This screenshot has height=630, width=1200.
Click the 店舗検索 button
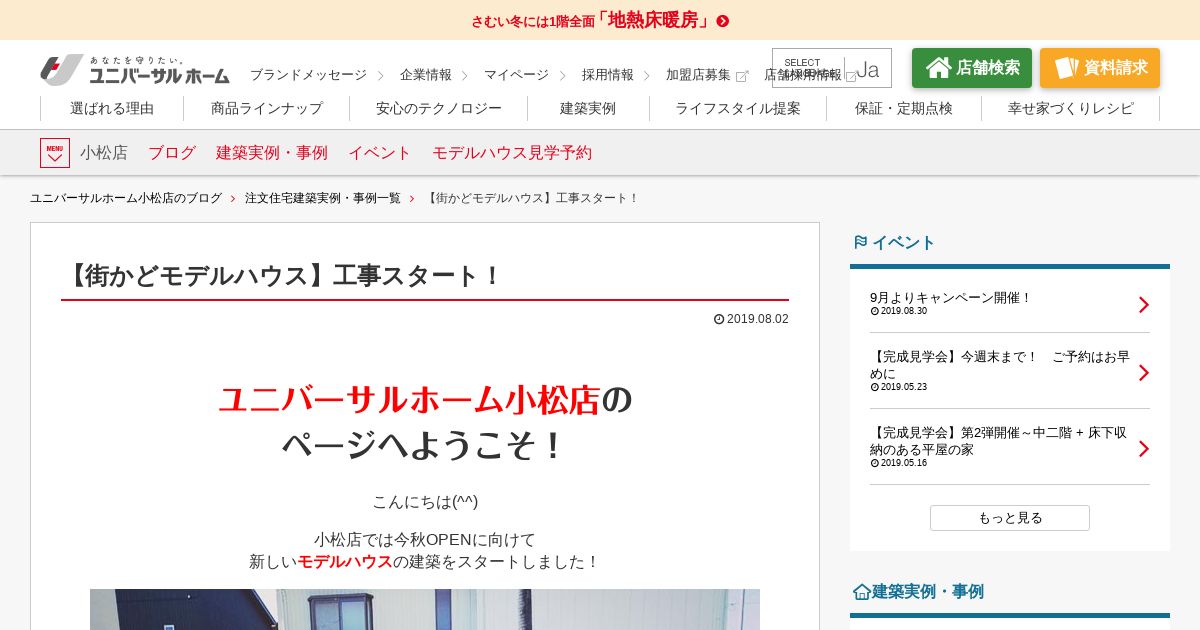point(972,68)
